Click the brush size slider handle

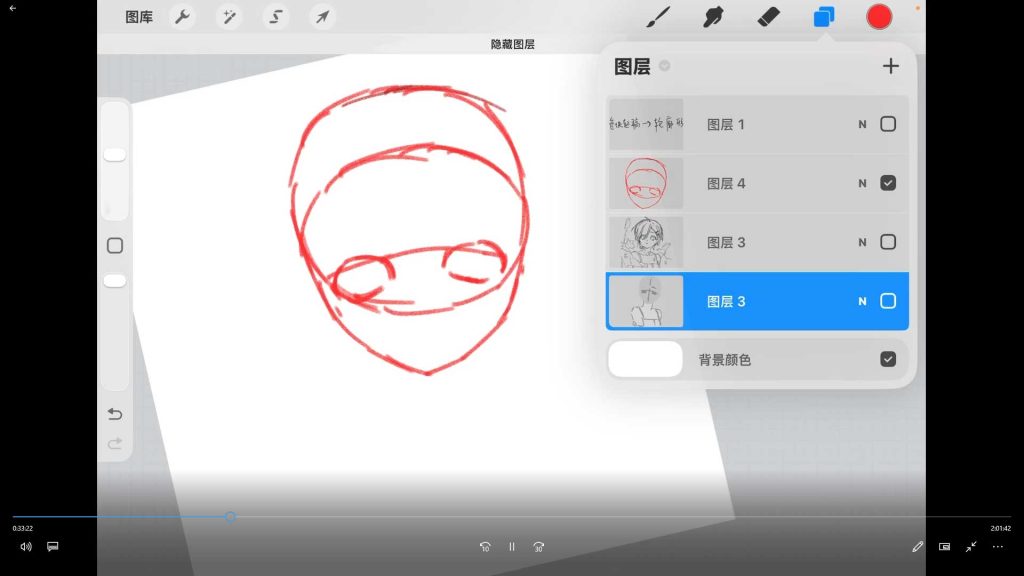(x=115, y=155)
